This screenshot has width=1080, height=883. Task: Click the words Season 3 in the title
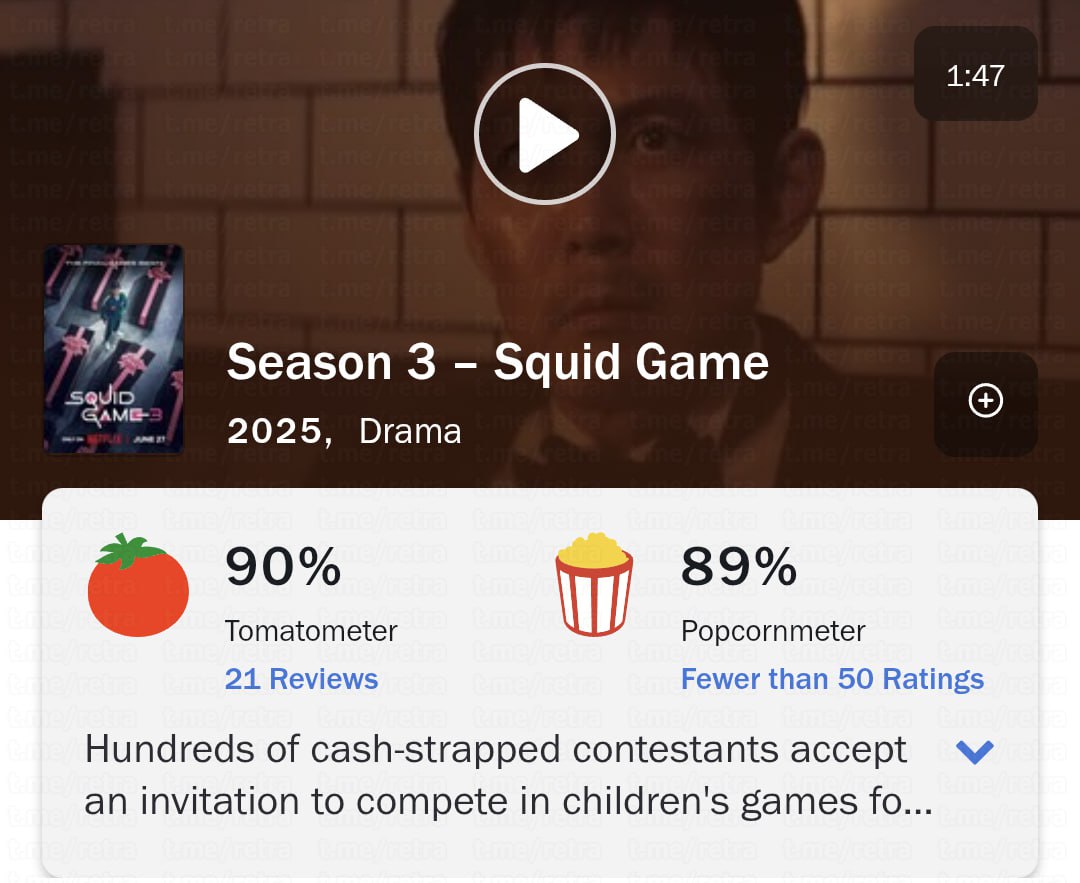[x=331, y=363]
